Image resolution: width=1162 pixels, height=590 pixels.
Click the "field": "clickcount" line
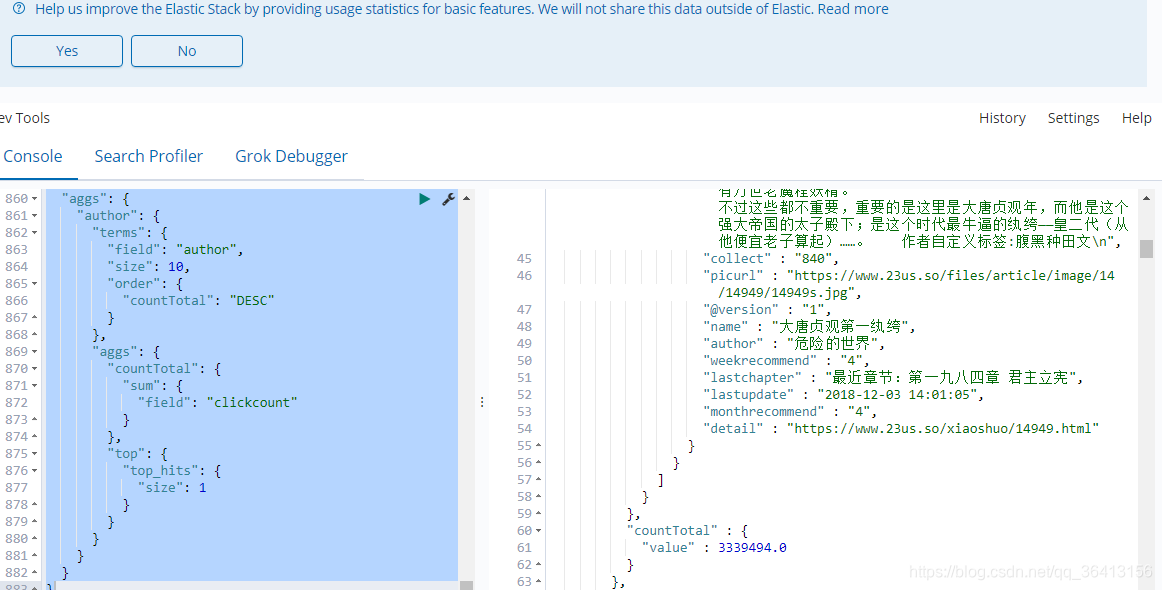[x=218, y=402]
